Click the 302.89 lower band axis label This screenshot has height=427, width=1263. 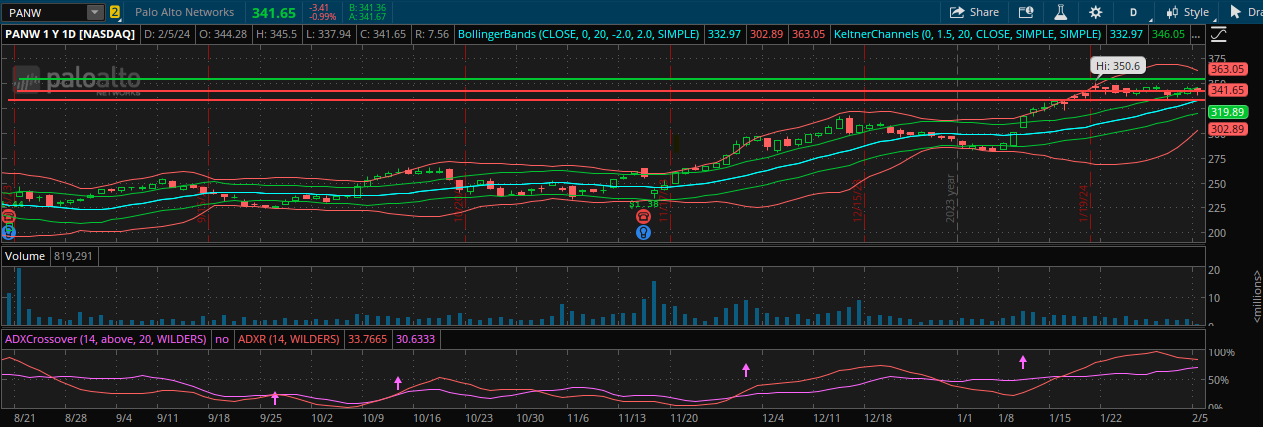(1226, 129)
